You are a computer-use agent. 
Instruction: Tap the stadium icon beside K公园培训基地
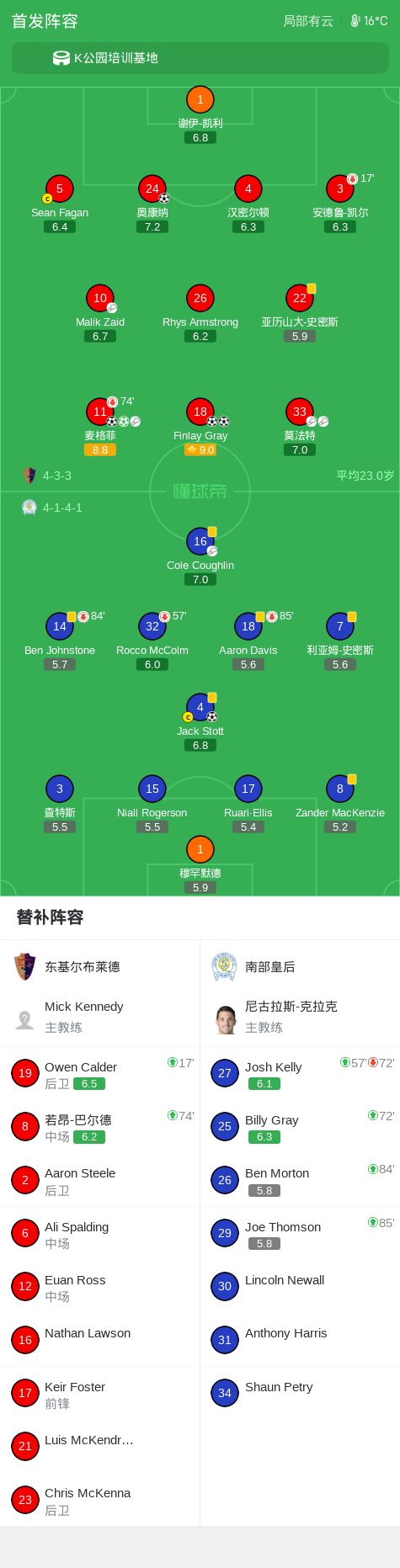pos(61,58)
